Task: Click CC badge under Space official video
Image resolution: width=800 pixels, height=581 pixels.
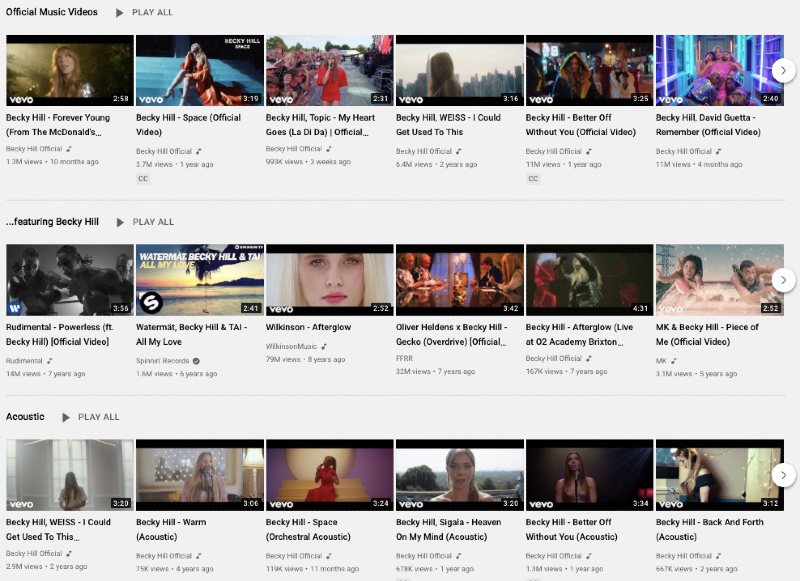Action: pyautogui.click(x=143, y=179)
